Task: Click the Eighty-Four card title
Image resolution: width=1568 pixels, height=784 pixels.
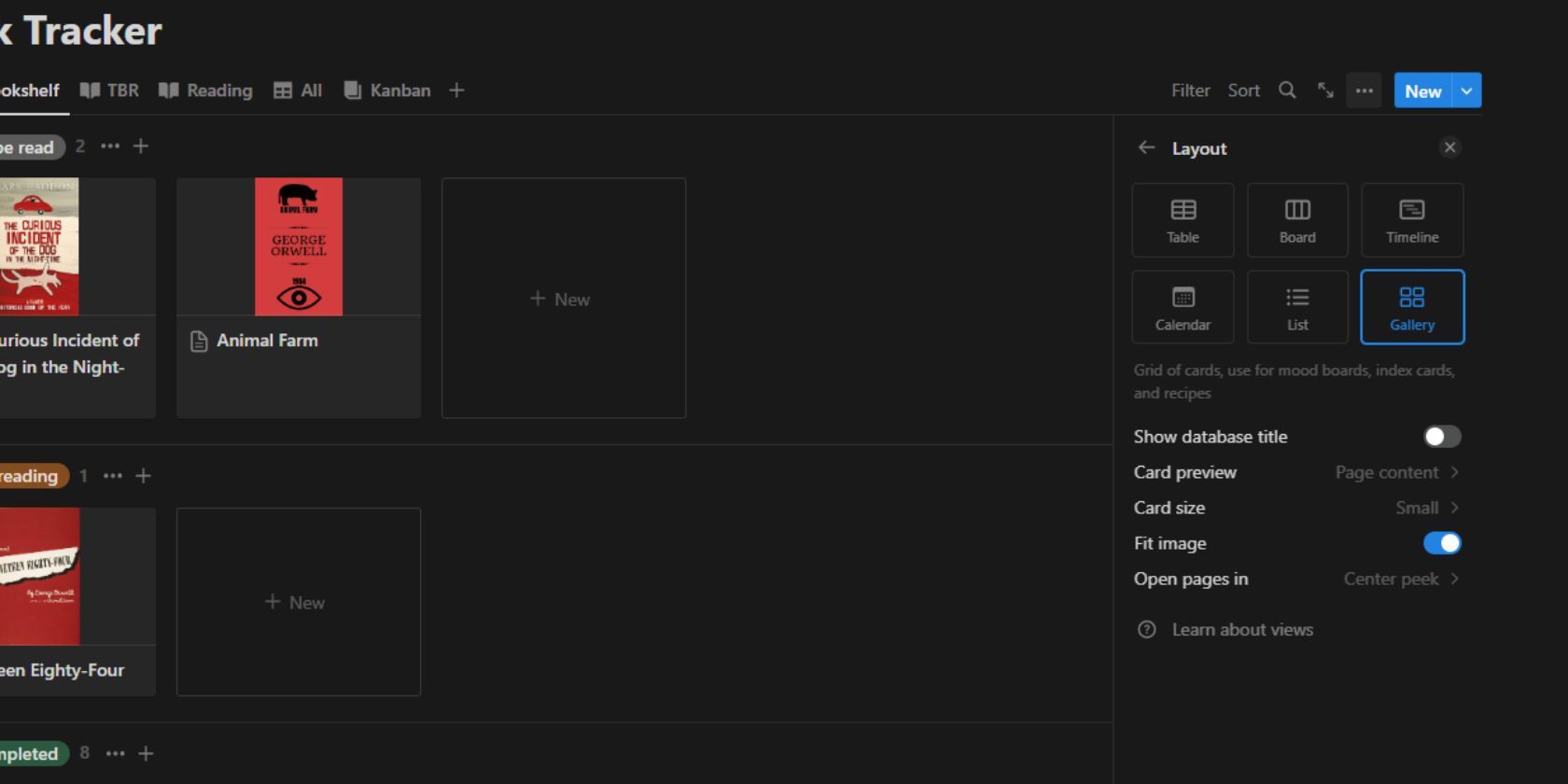Action: [x=63, y=670]
